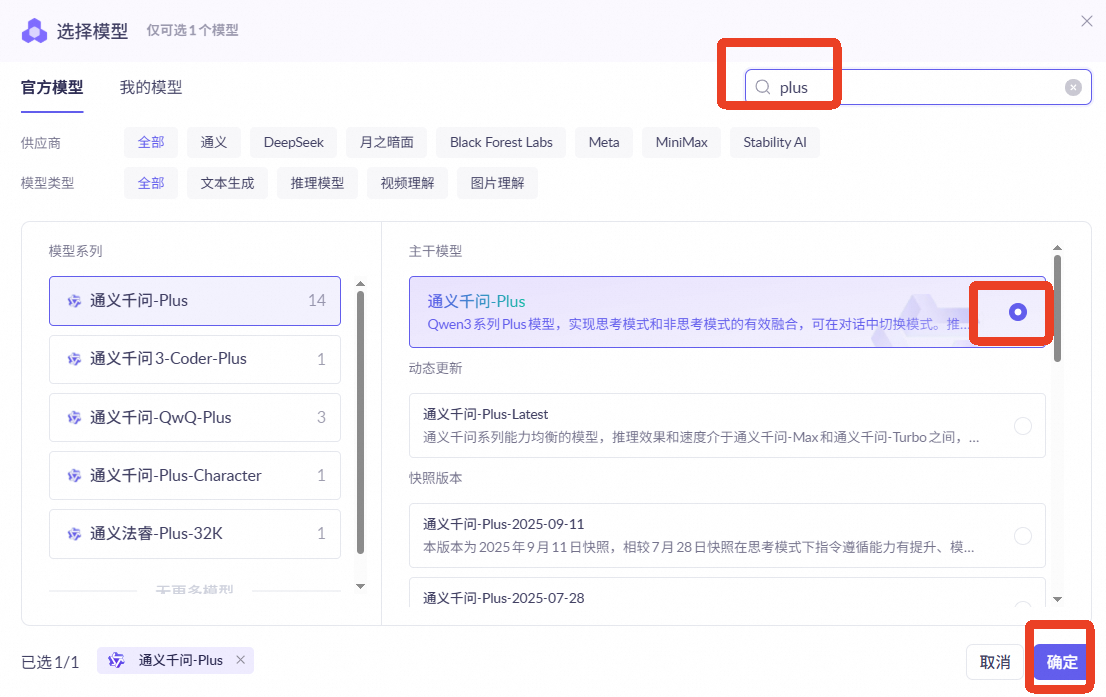The width and height of the screenshot is (1106, 697).
Task: Click the 快照版本 section label
Action: pos(435,478)
